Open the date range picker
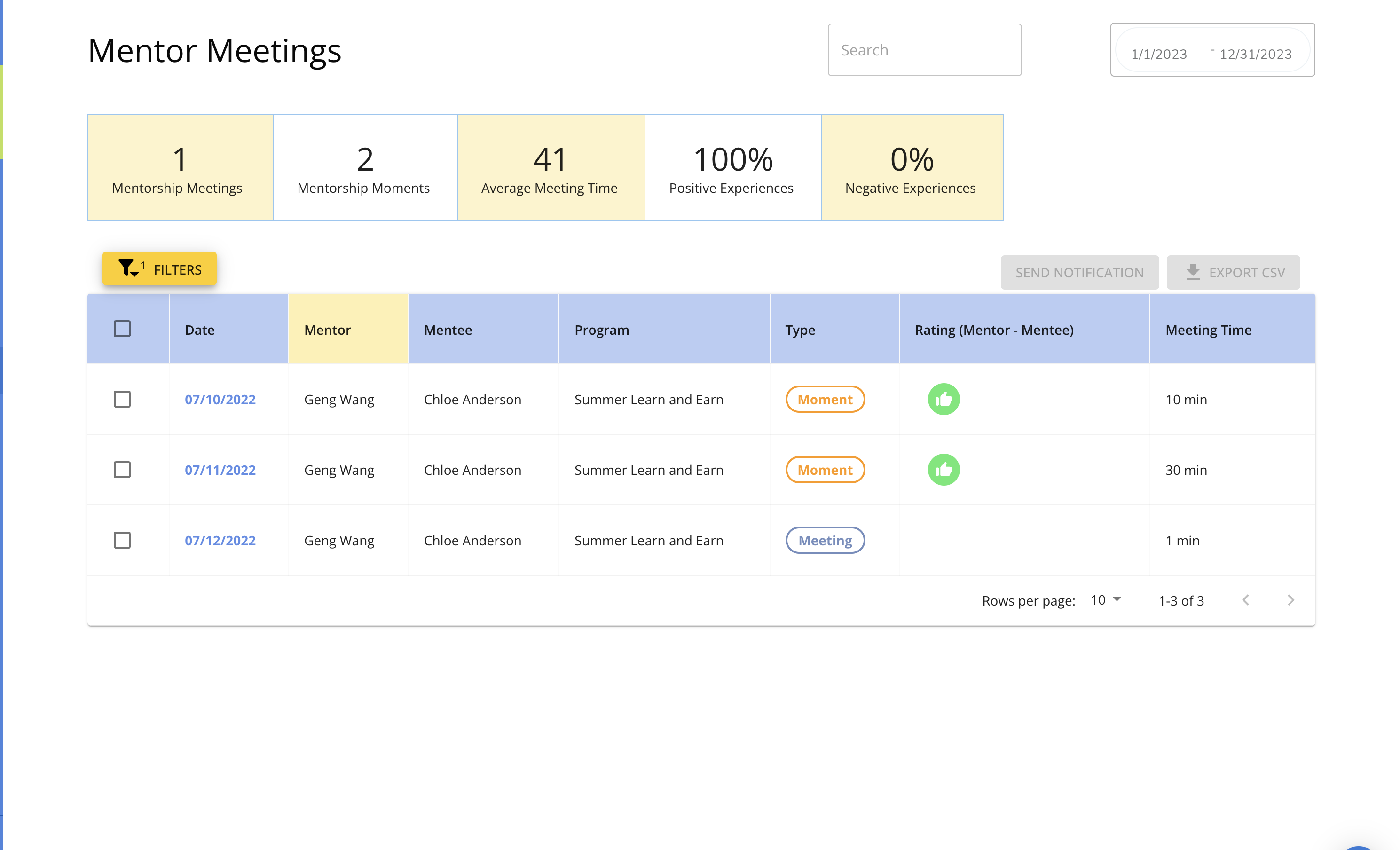Screen dimensions: 1400x850 tap(1212, 51)
